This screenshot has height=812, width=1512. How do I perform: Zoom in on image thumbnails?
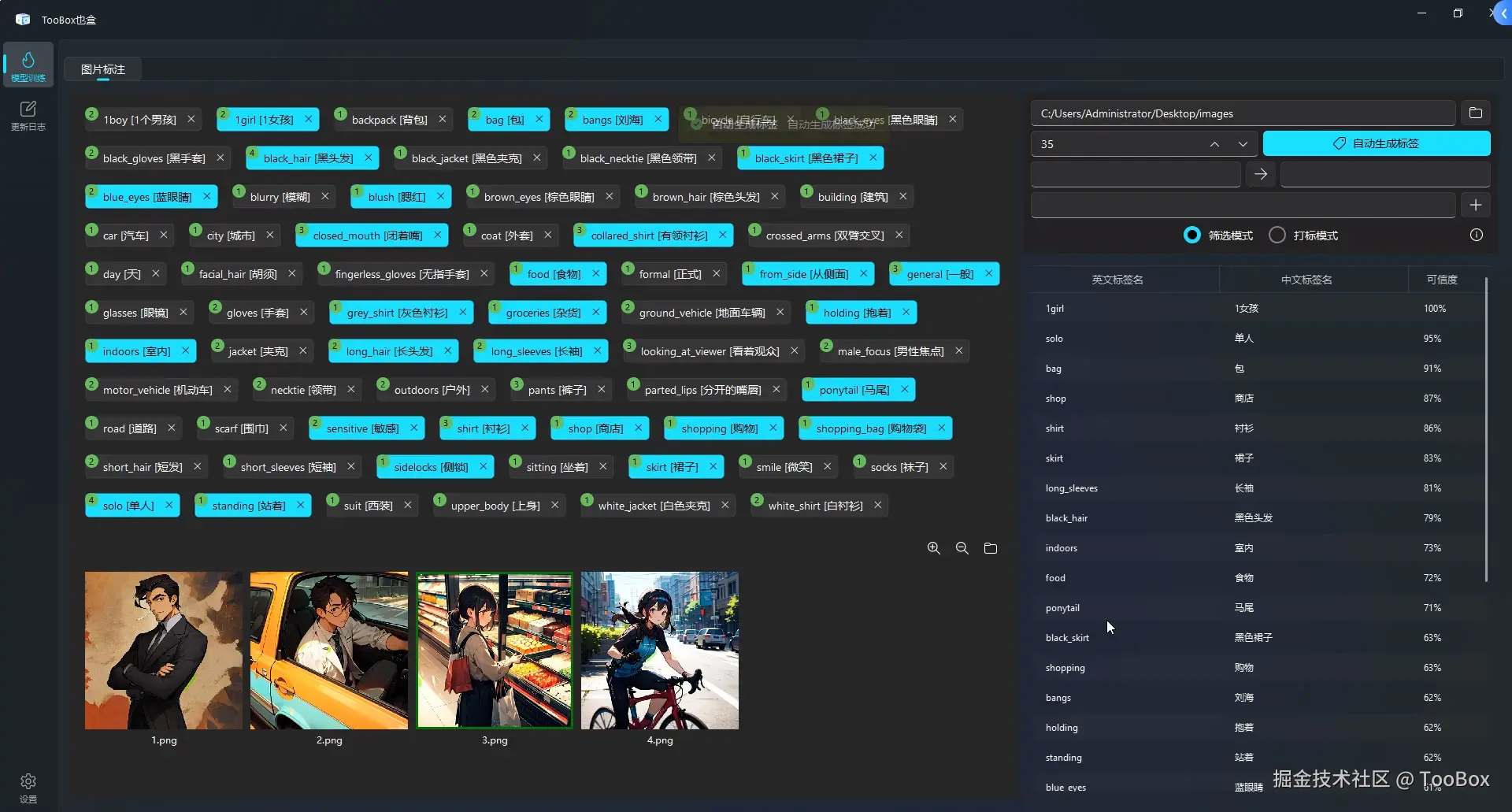[x=933, y=548]
